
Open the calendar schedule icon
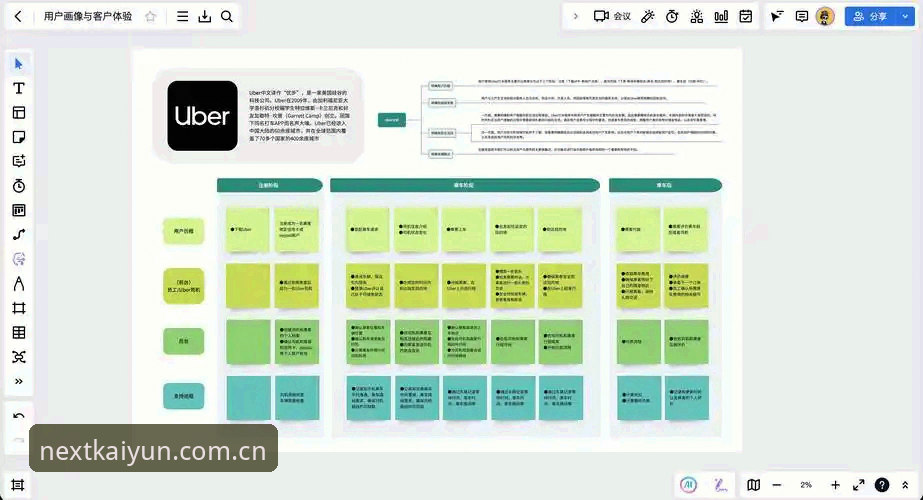point(746,16)
